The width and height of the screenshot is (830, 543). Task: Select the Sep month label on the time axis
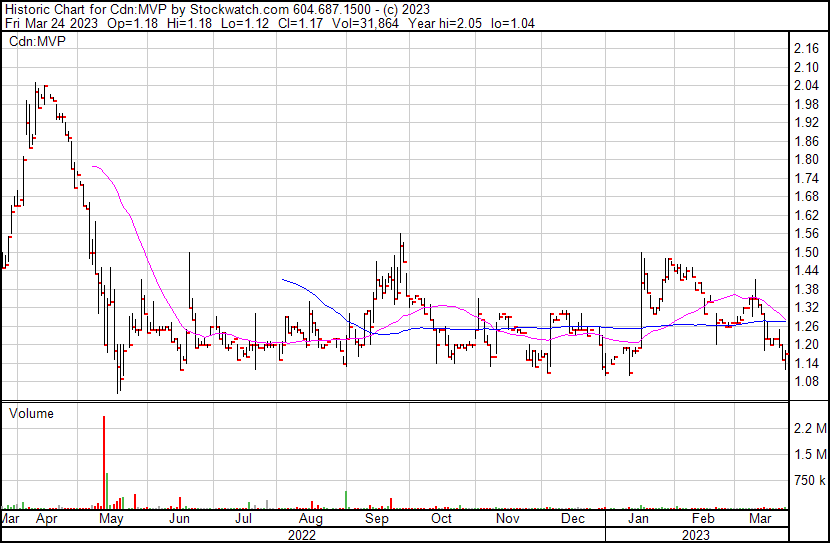(376, 519)
